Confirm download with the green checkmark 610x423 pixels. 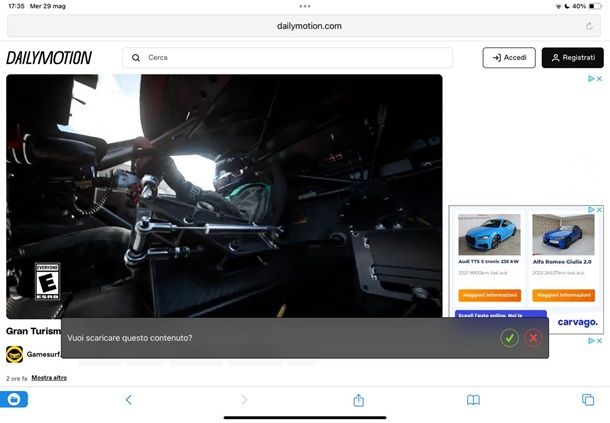509,338
